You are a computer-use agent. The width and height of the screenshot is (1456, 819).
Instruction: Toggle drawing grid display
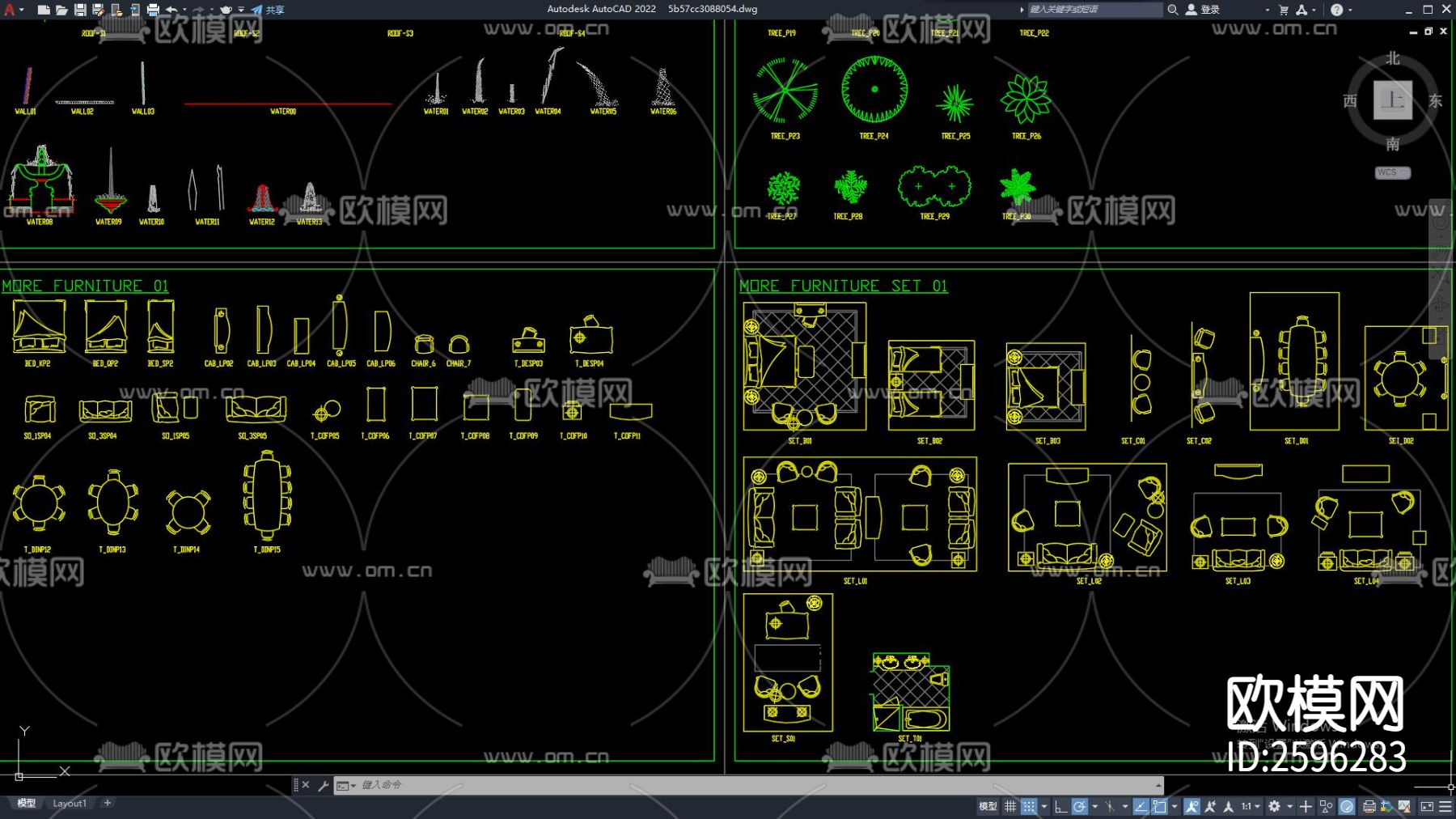[1010, 806]
